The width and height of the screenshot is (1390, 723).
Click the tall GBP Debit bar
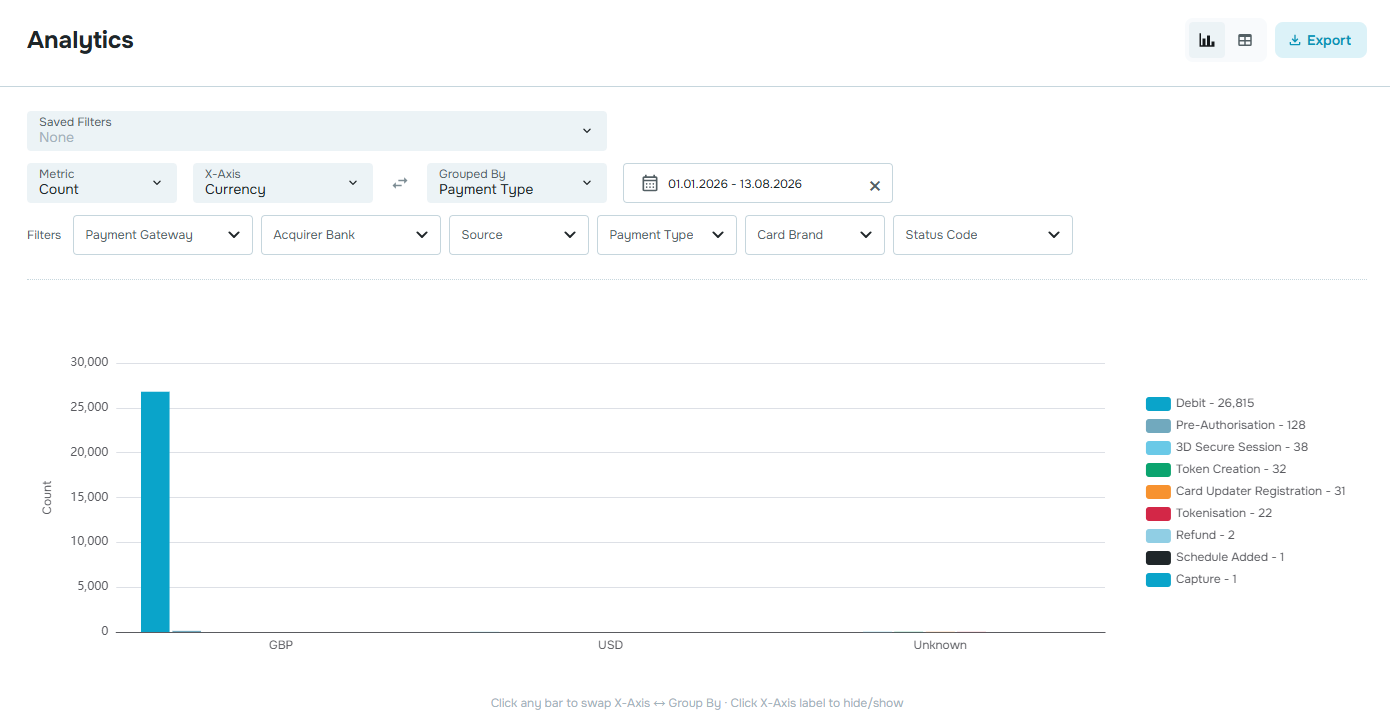point(155,512)
